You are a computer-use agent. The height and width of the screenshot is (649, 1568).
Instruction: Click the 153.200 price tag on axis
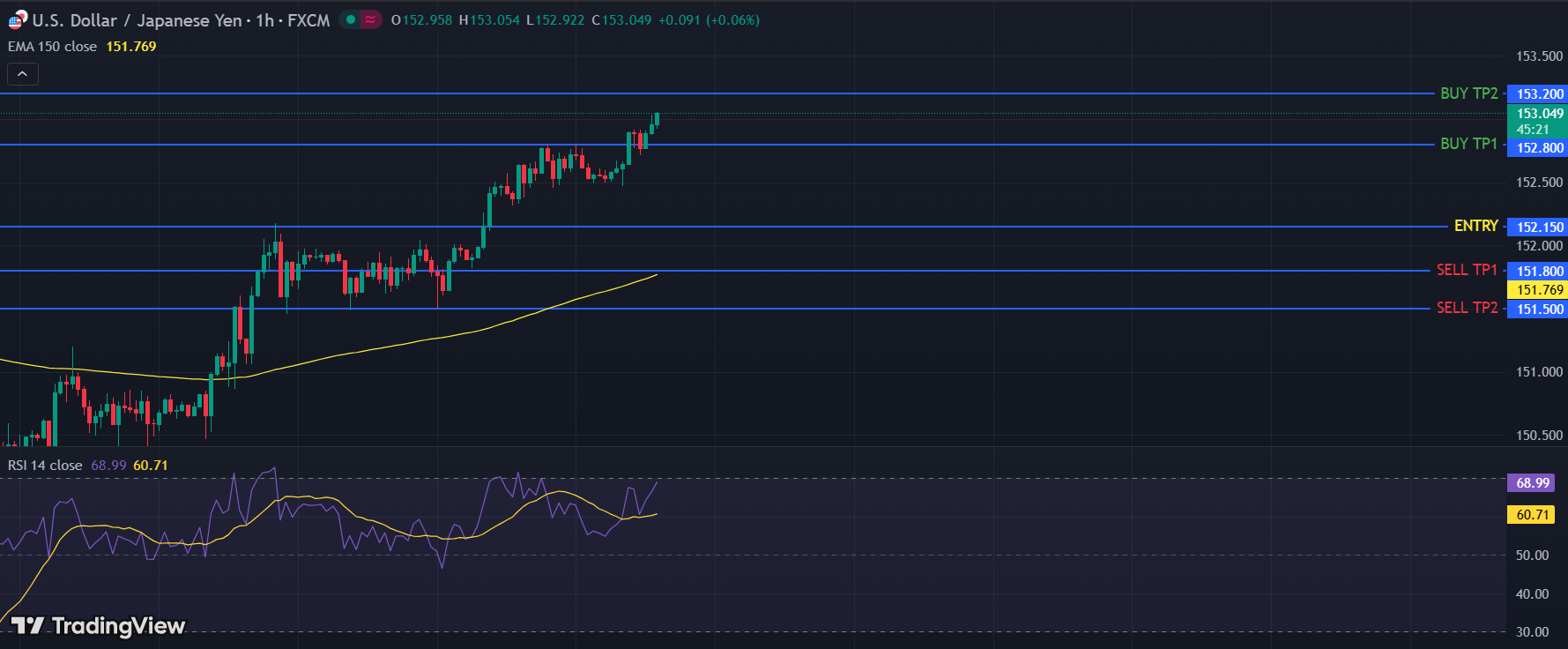click(1539, 94)
